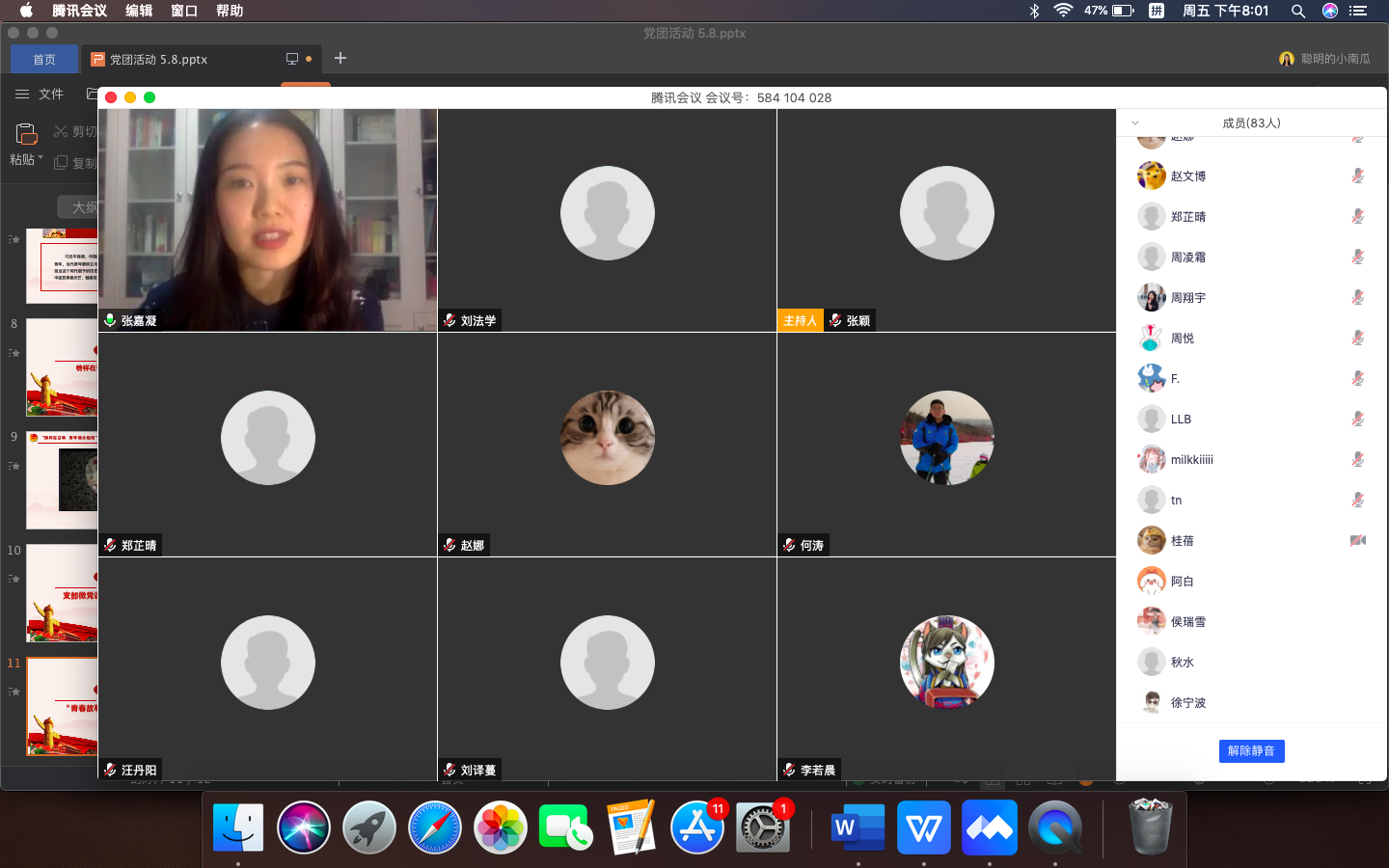Collapse the 成员(83人) members panel chevron
This screenshot has height=868, width=1389.
1135,123
